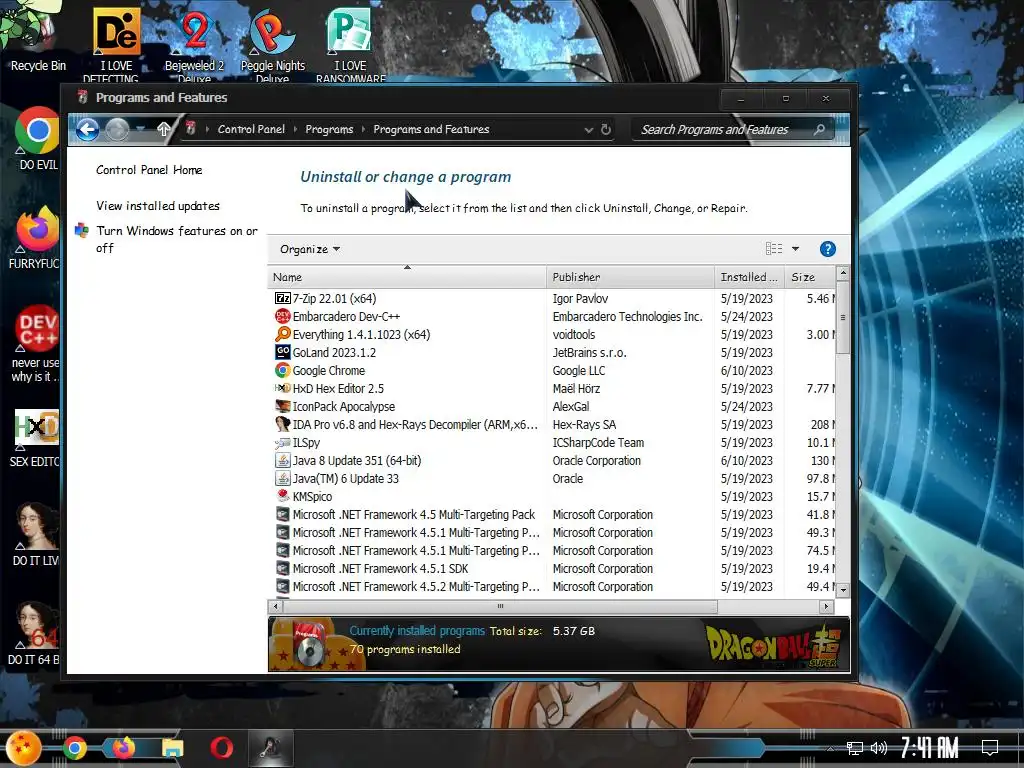Image resolution: width=1024 pixels, height=768 pixels.
Task: Open the volume speaker tray icon
Action: [879, 748]
